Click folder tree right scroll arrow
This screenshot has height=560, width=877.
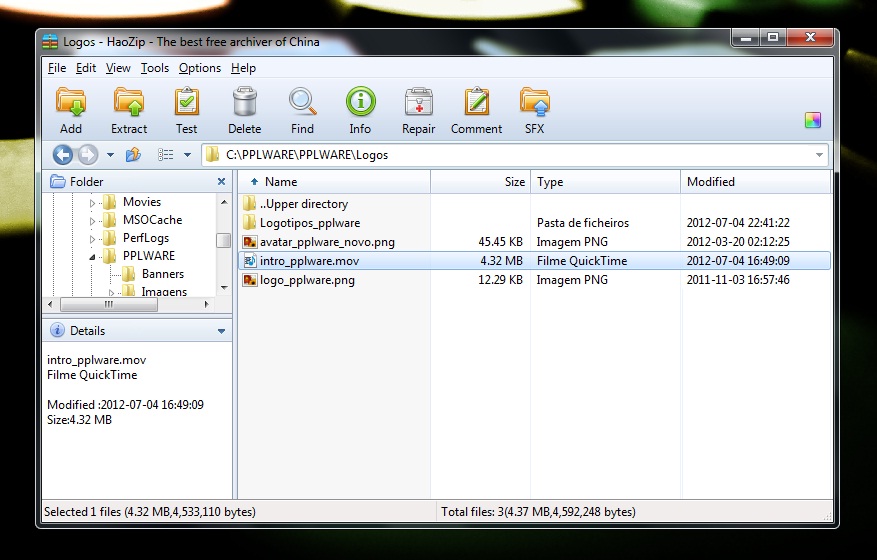pos(206,304)
